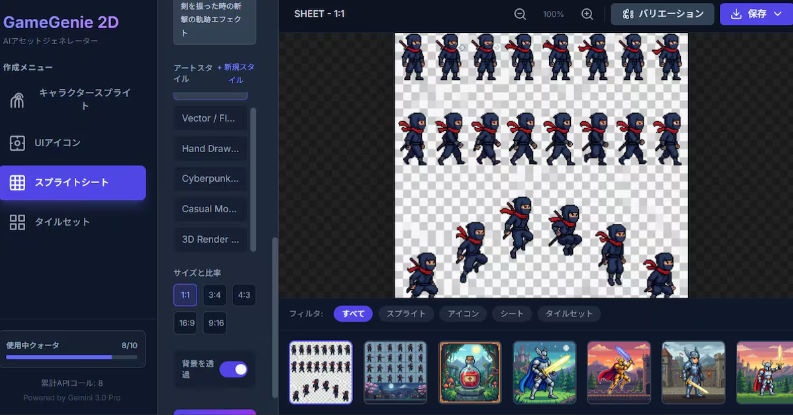The height and width of the screenshot is (415, 793).
Task: Open the knight before castle thumbnail
Action: point(693,373)
